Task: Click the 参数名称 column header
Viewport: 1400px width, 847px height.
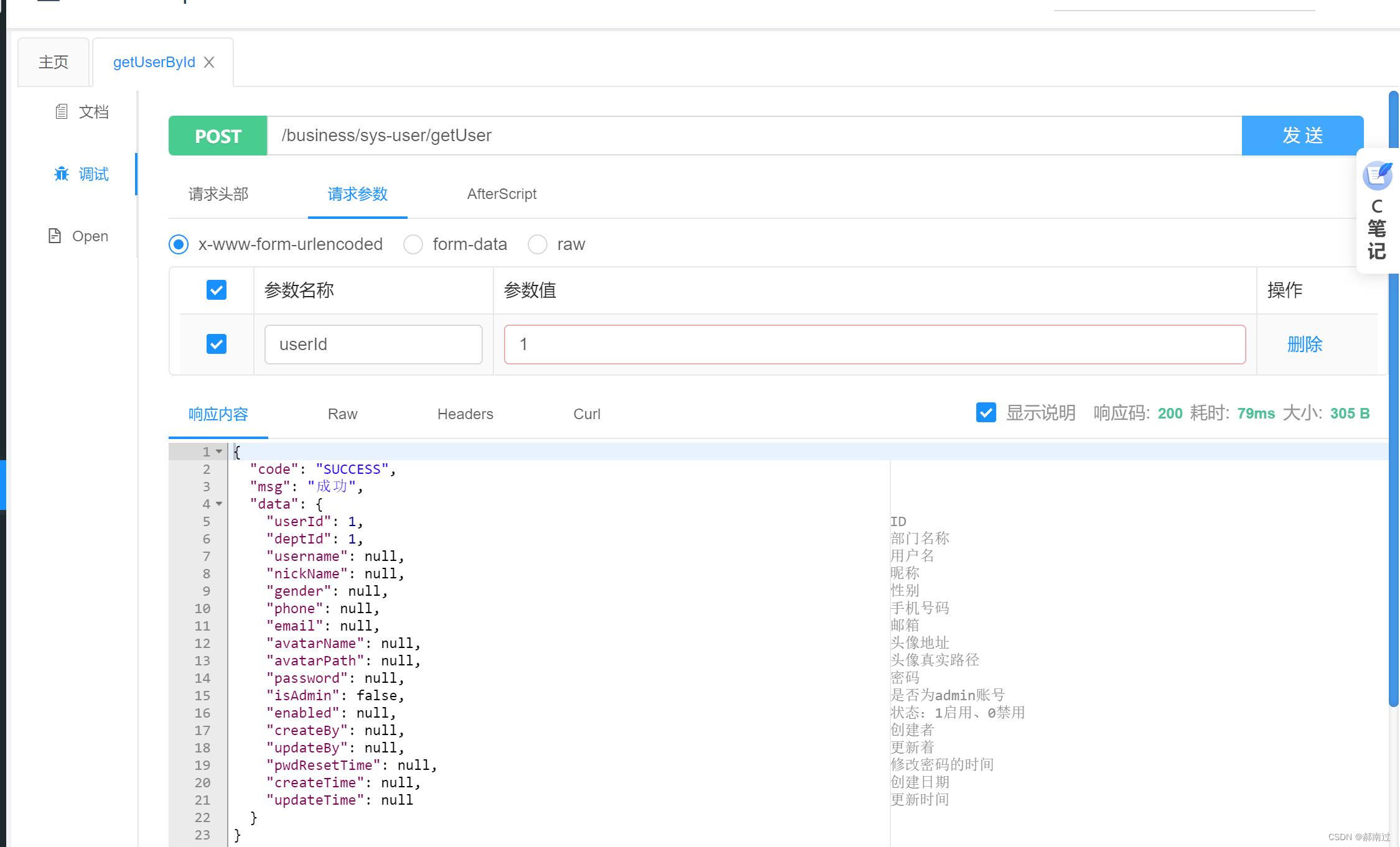Action: [x=299, y=290]
